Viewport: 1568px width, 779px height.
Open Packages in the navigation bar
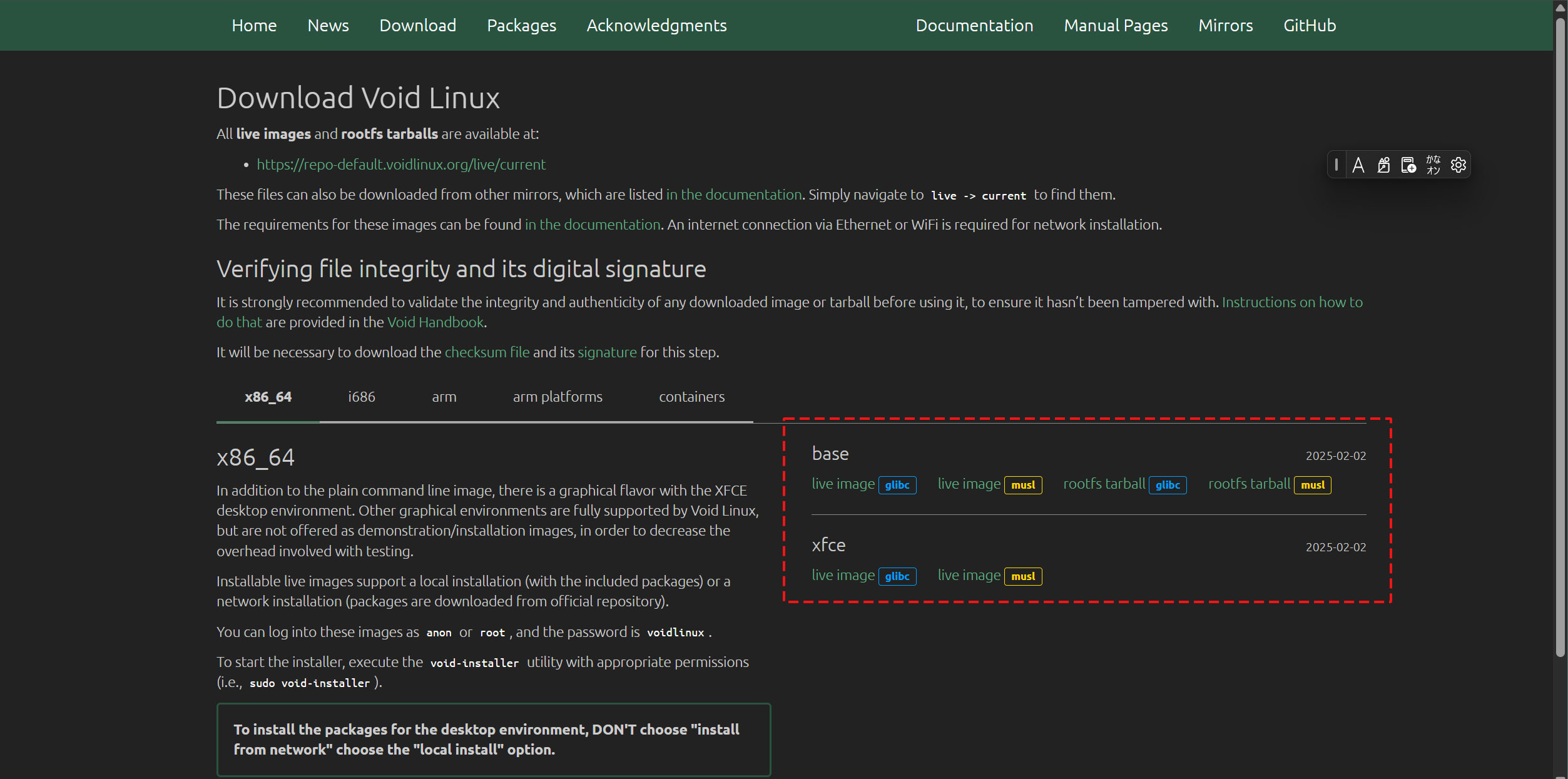[x=521, y=26]
